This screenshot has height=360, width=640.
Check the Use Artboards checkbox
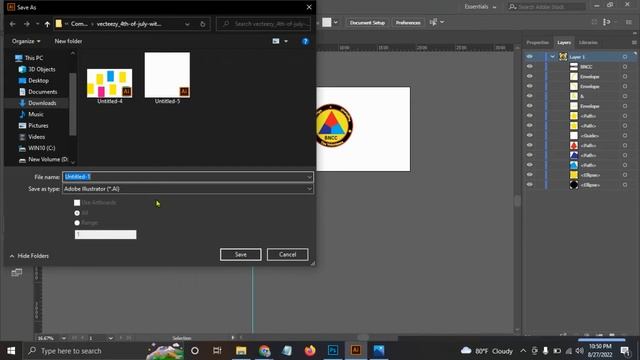[x=77, y=202]
